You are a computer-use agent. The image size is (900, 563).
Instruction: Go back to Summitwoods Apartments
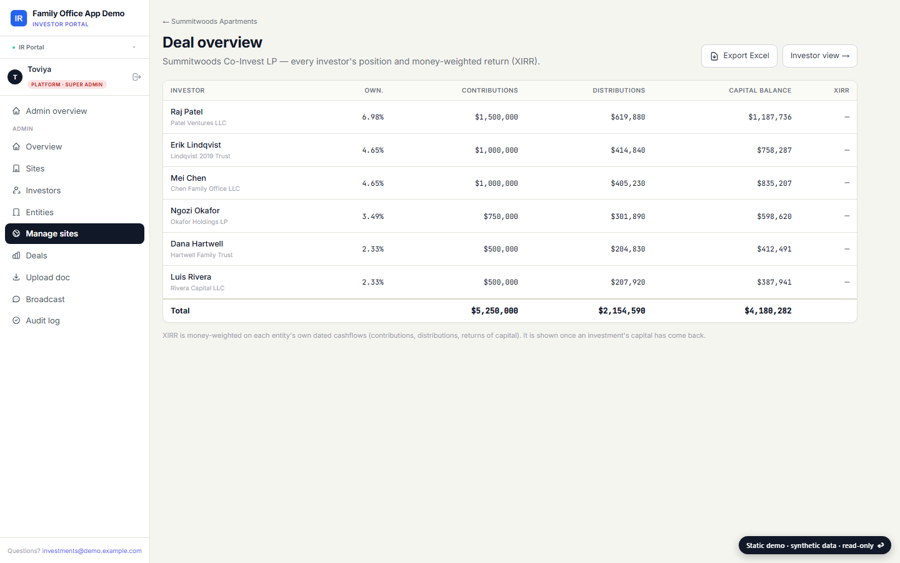[x=210, y=21]
